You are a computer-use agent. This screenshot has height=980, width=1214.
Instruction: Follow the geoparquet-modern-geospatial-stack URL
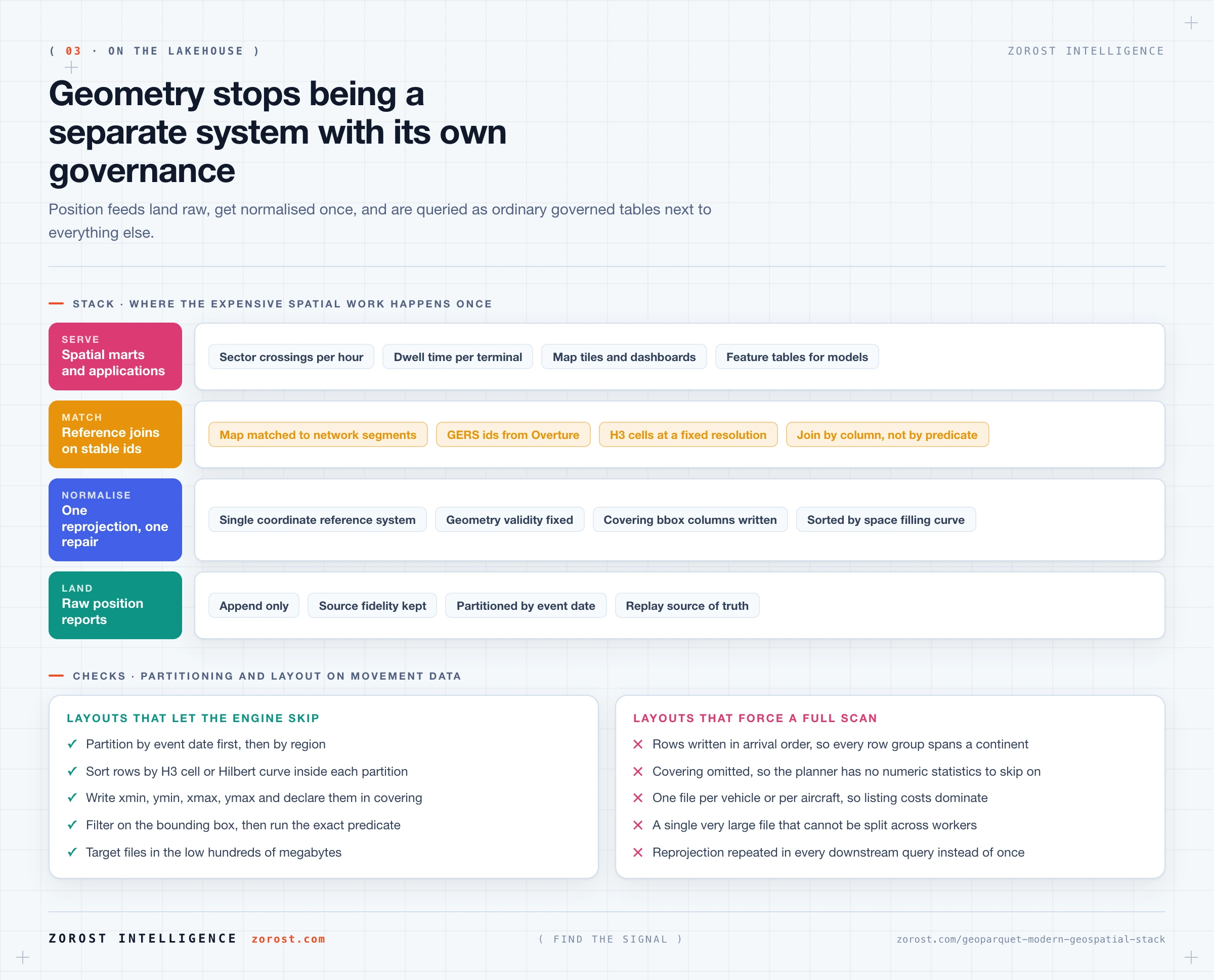(1030, 940)
